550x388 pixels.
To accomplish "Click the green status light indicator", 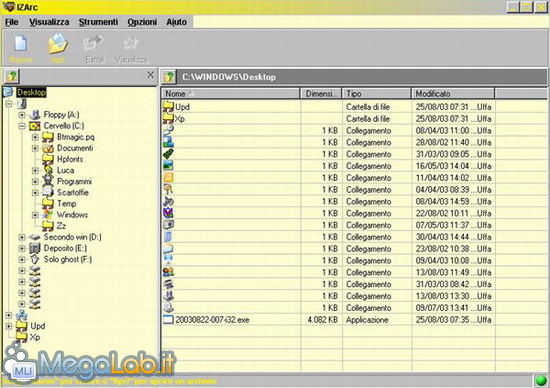I will point(541,380).
